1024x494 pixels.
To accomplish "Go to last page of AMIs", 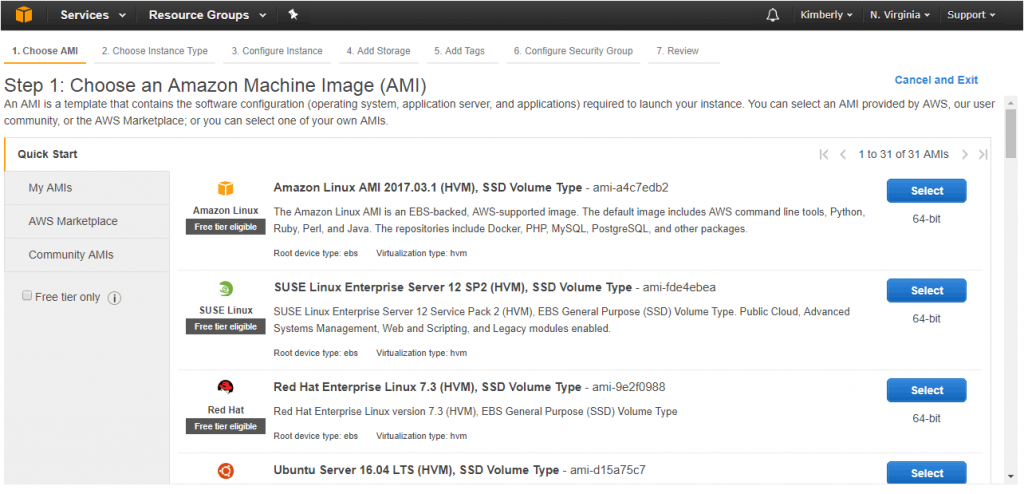I will [983, 154].
